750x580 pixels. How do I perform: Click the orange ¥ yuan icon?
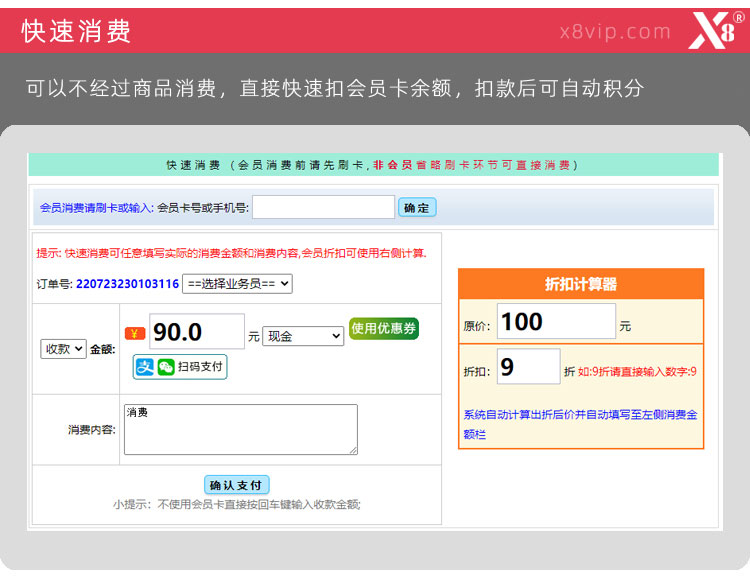pyautogui.click(x=135, y=333)
